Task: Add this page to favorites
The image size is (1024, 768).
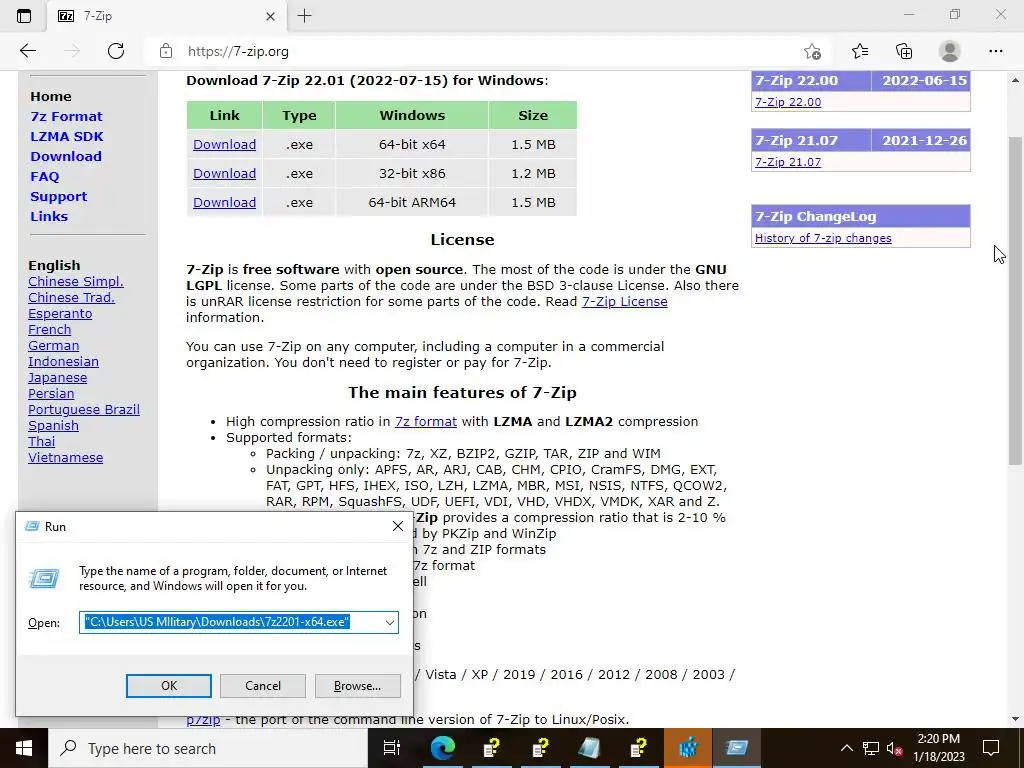Action: [812, 51]
